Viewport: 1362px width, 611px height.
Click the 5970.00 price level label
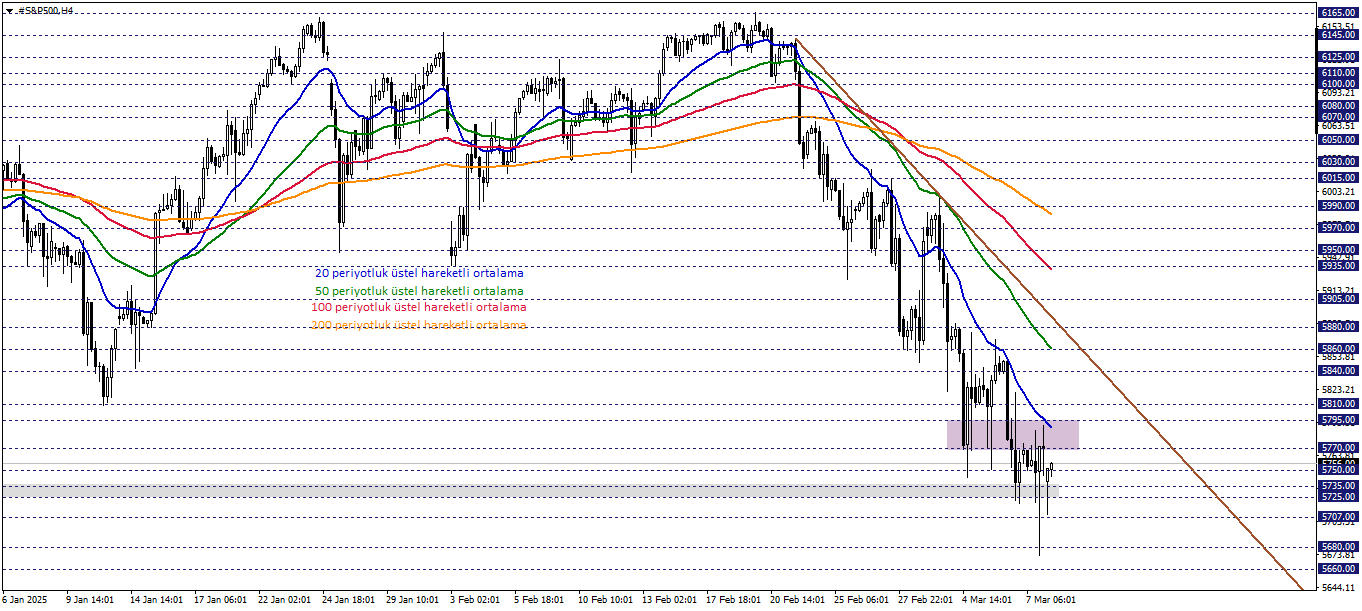tap(1337, 227)
